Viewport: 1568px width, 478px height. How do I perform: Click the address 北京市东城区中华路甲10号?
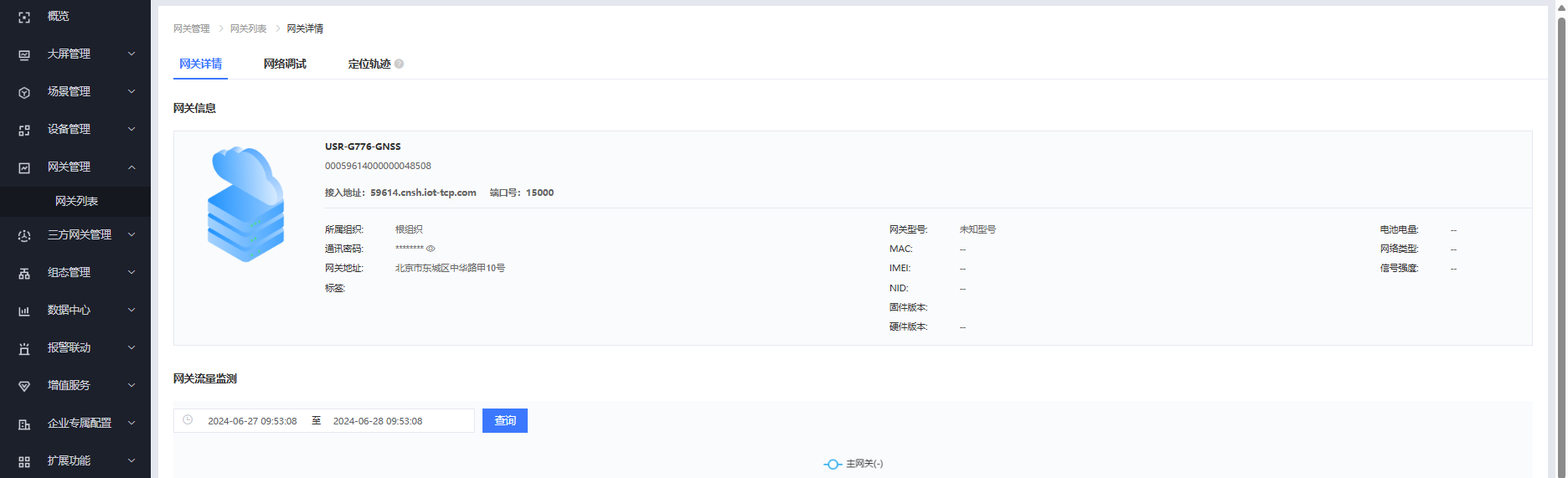pos(450,268)
